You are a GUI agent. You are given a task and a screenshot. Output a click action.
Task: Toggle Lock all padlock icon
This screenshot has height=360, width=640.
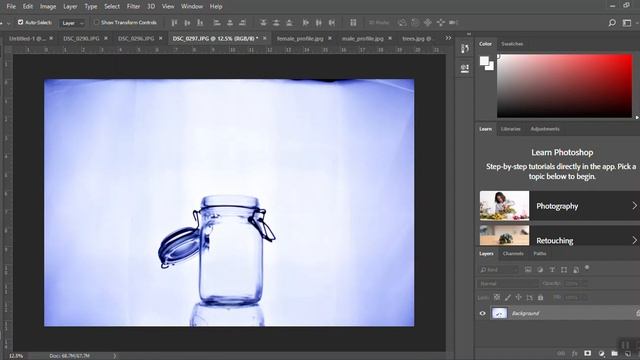pos(540,298)
